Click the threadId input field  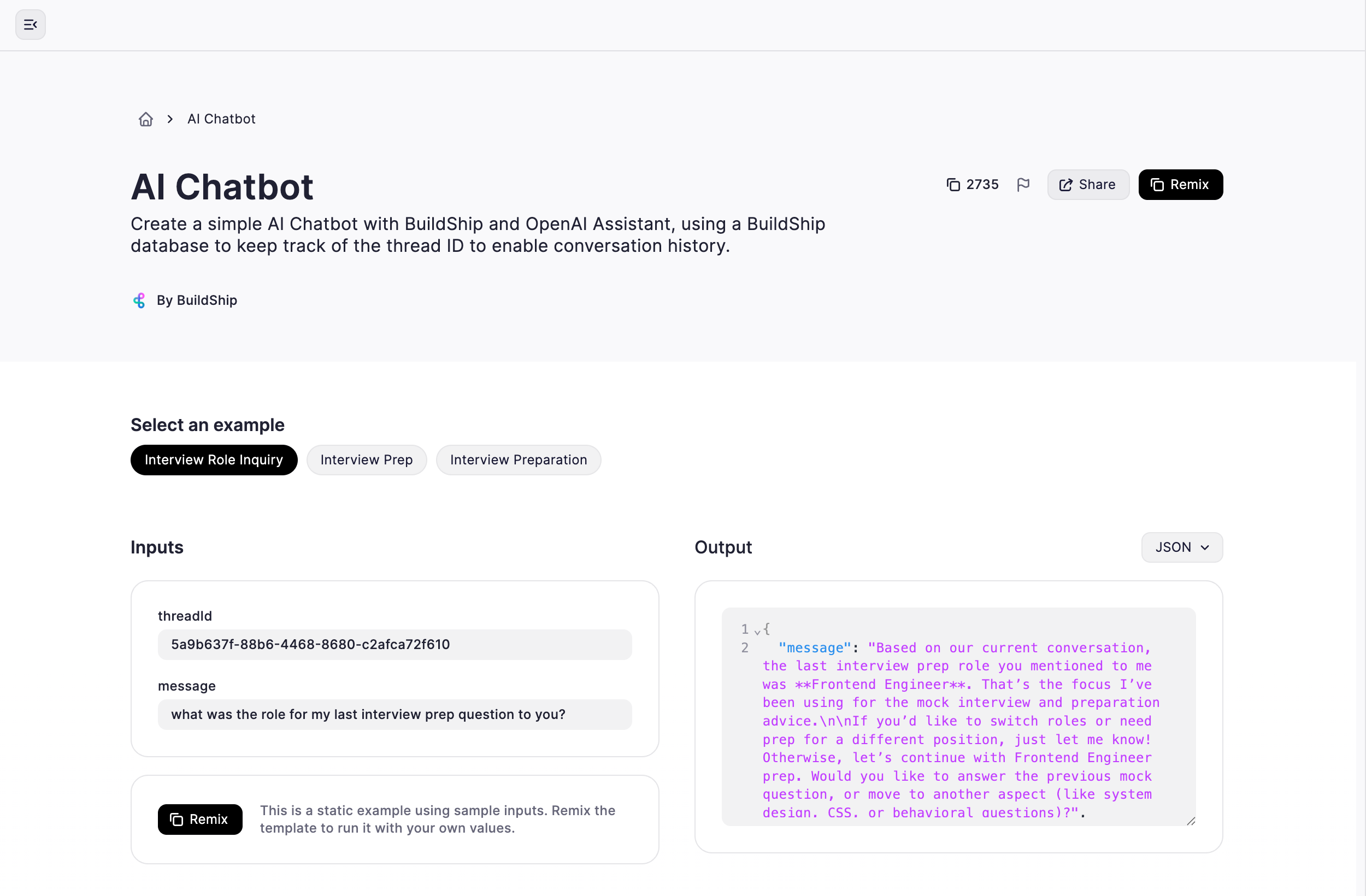(x=395, y=644)
